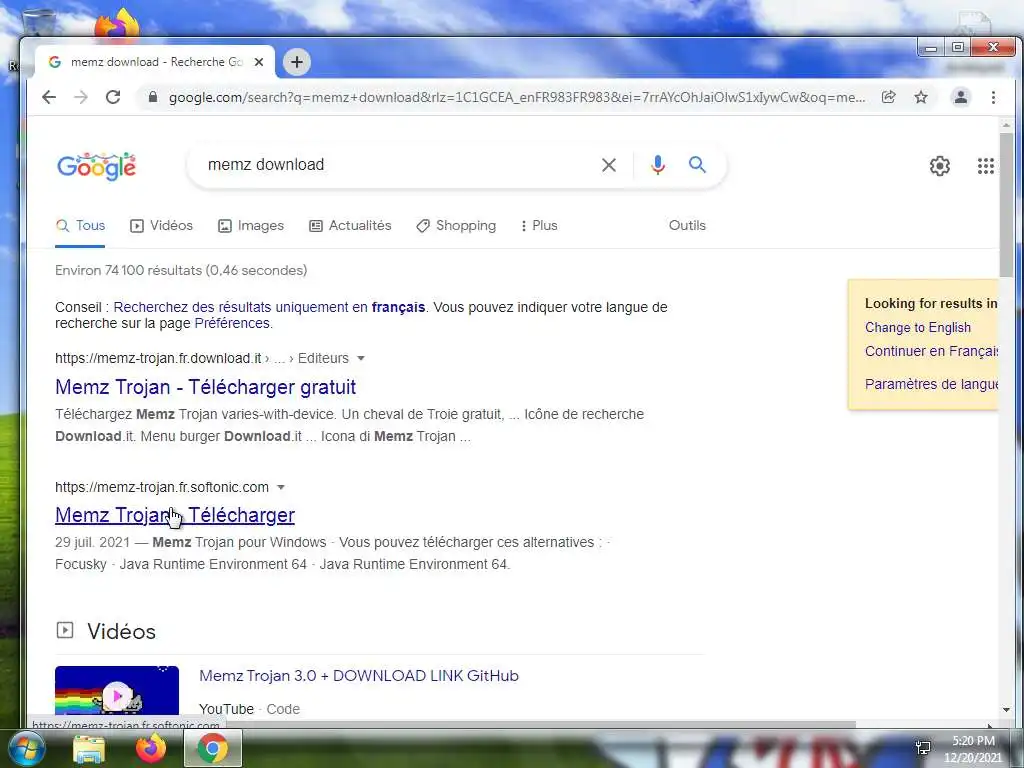Submit search with the magnifier icon

(697, 165)
